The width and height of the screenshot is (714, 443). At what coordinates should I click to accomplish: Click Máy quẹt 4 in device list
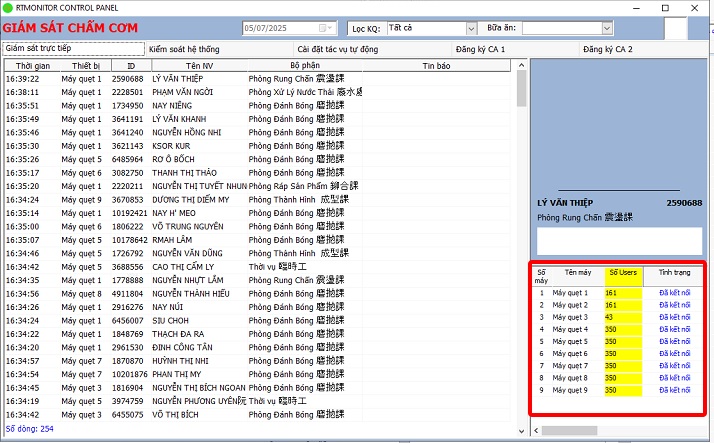(x=570, y=329)
